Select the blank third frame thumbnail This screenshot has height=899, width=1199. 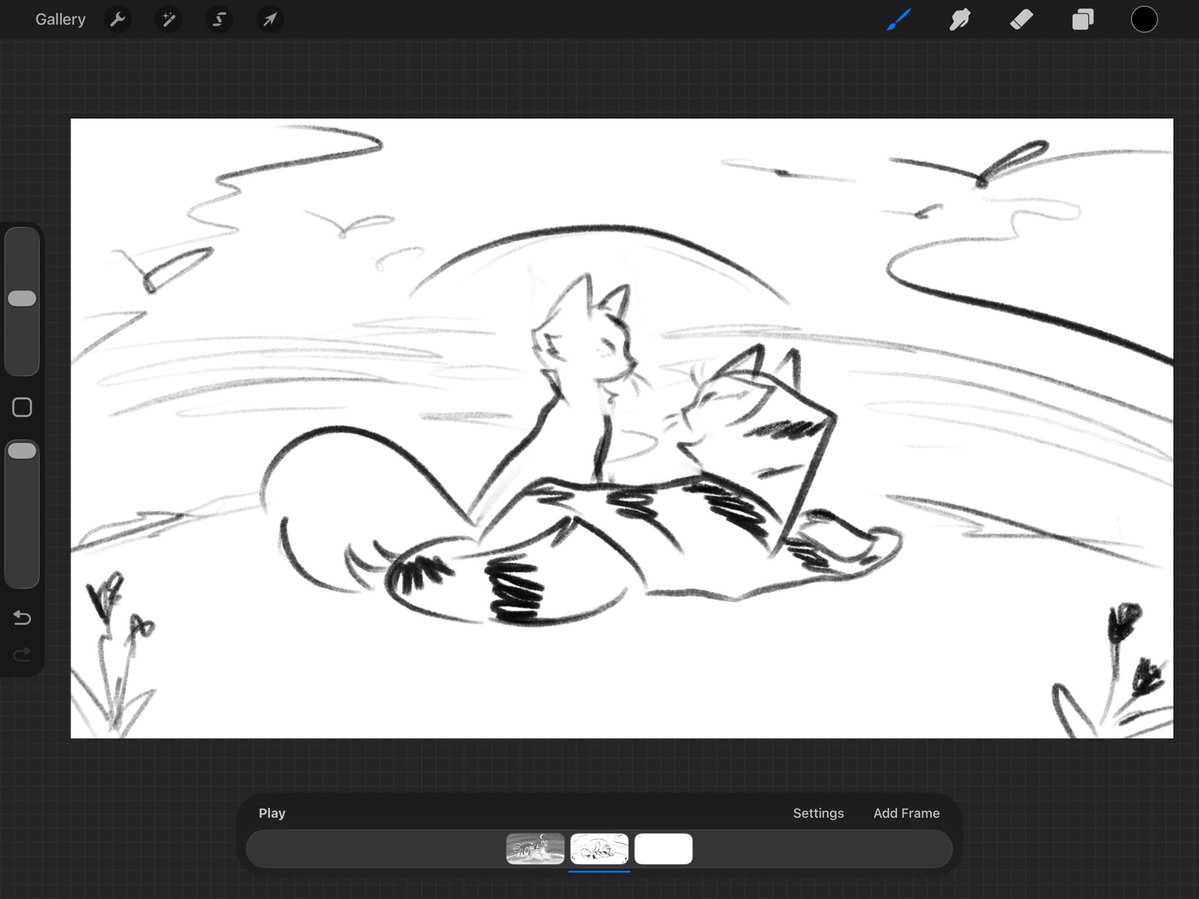[663, 848]
